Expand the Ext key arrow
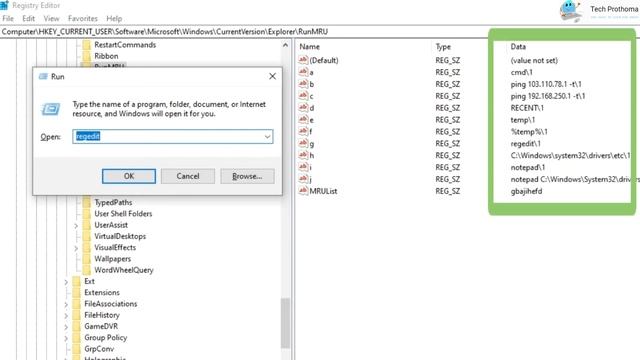Image resolution: width=640 pixels, height=360 pixels. click(66, 282)
